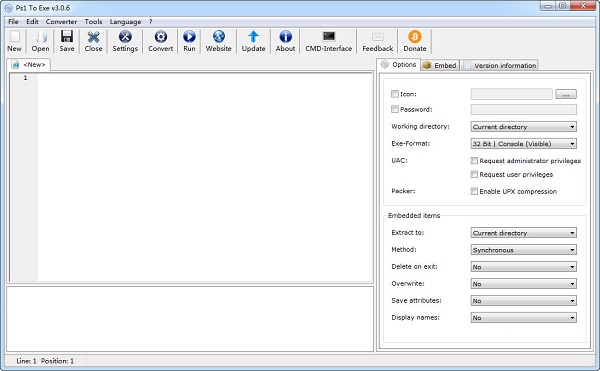Check Request administrator privileges
Screen dimensions: 600x371
click(474, 161)
